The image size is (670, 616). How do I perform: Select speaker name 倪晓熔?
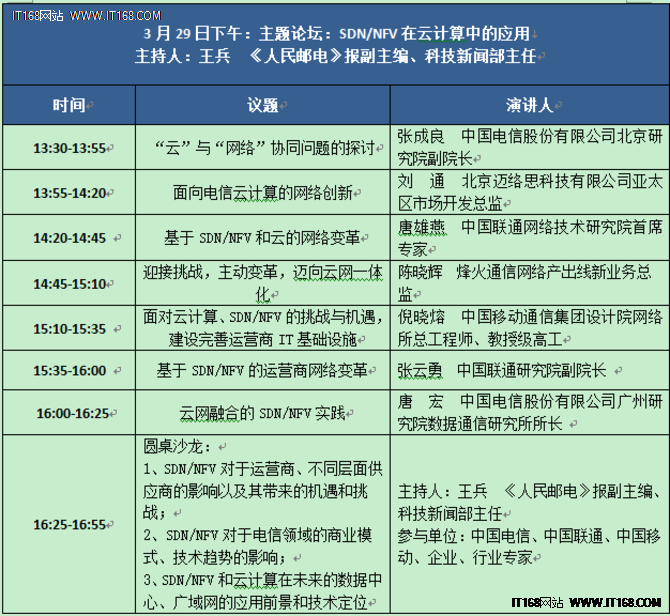pos(422,315)
